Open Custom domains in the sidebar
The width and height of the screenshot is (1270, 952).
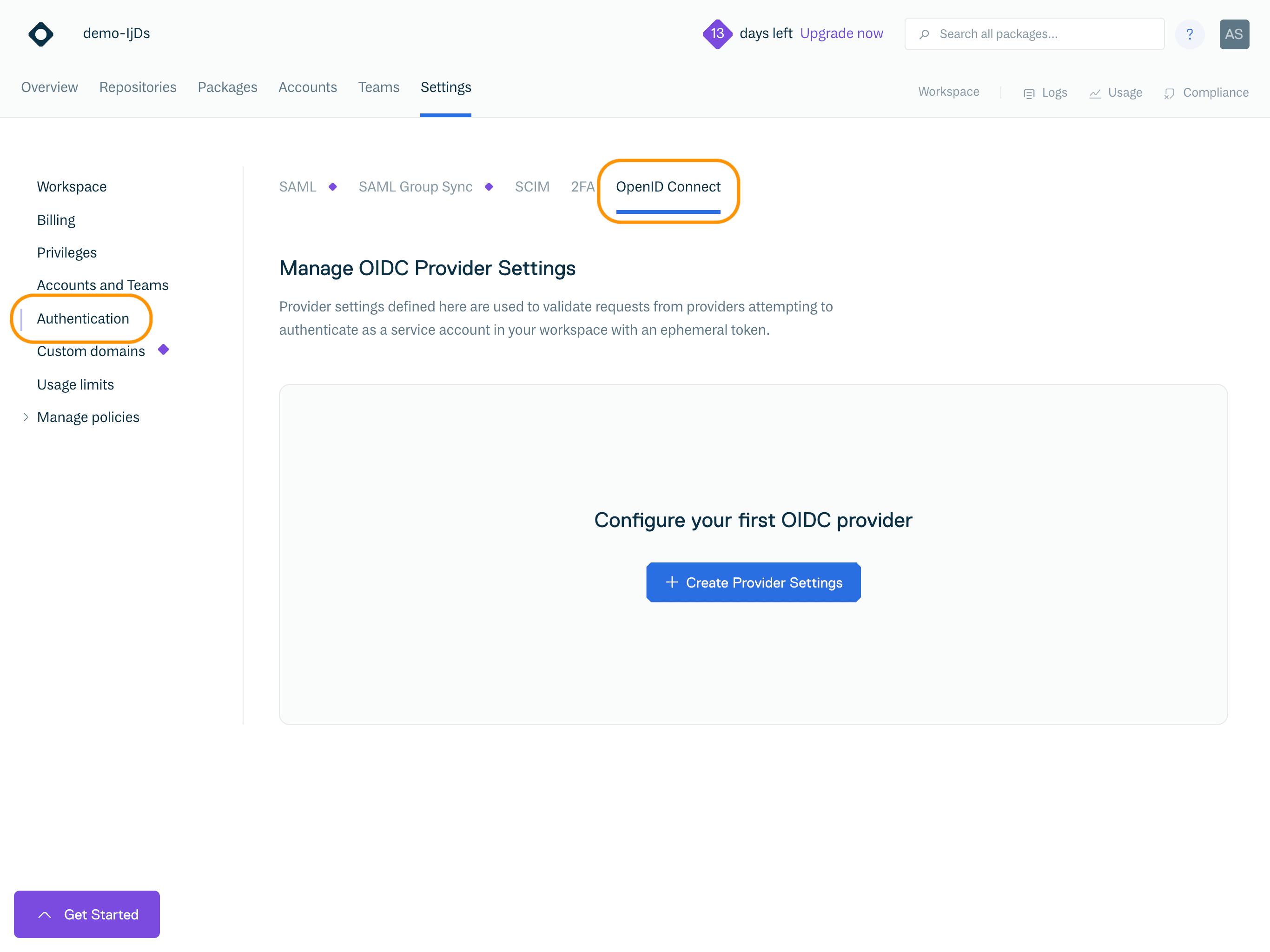[x=91, y=351]
